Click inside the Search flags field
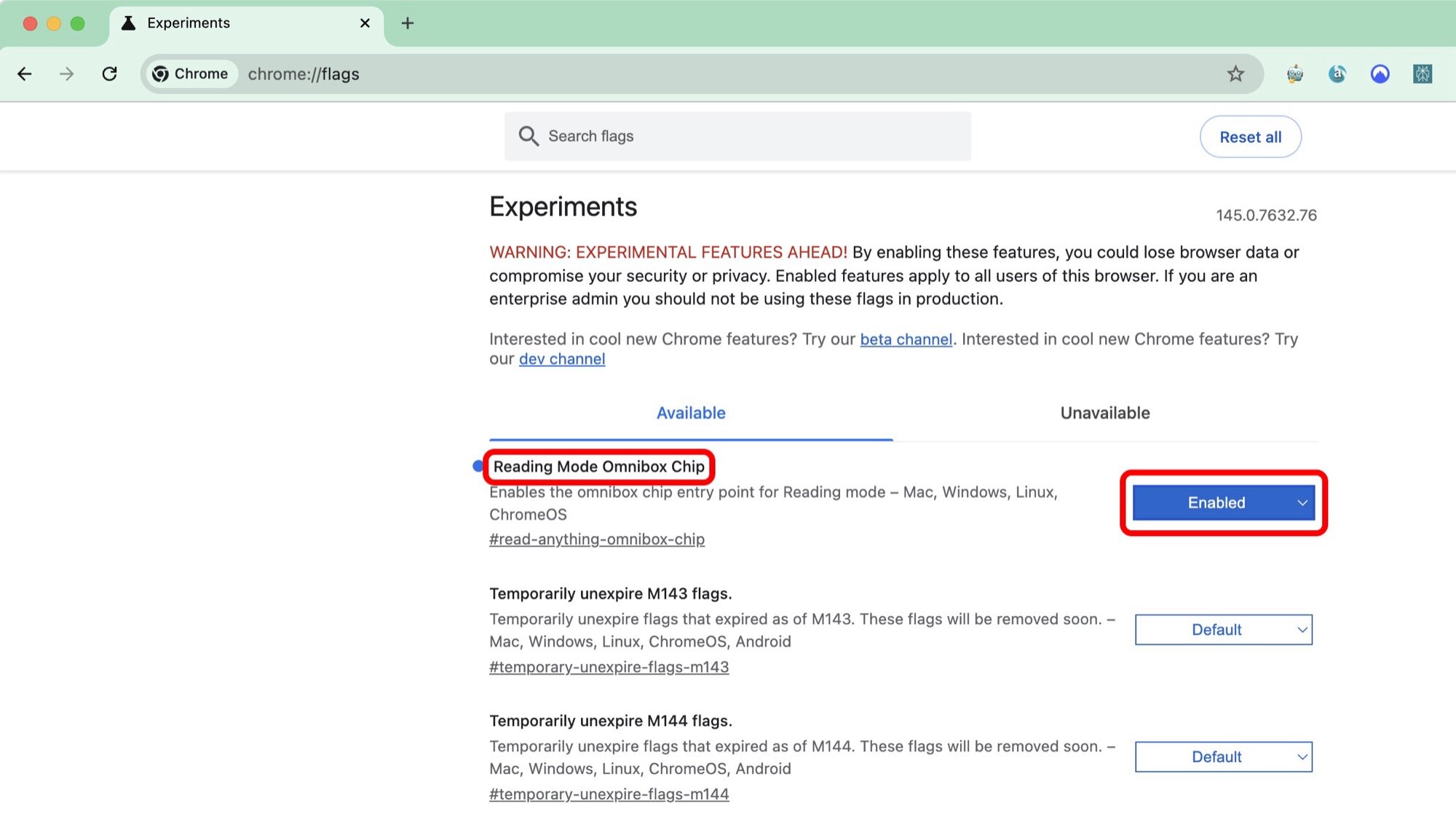The width and height of the screenshot is (1456, 819). point(728,136)
